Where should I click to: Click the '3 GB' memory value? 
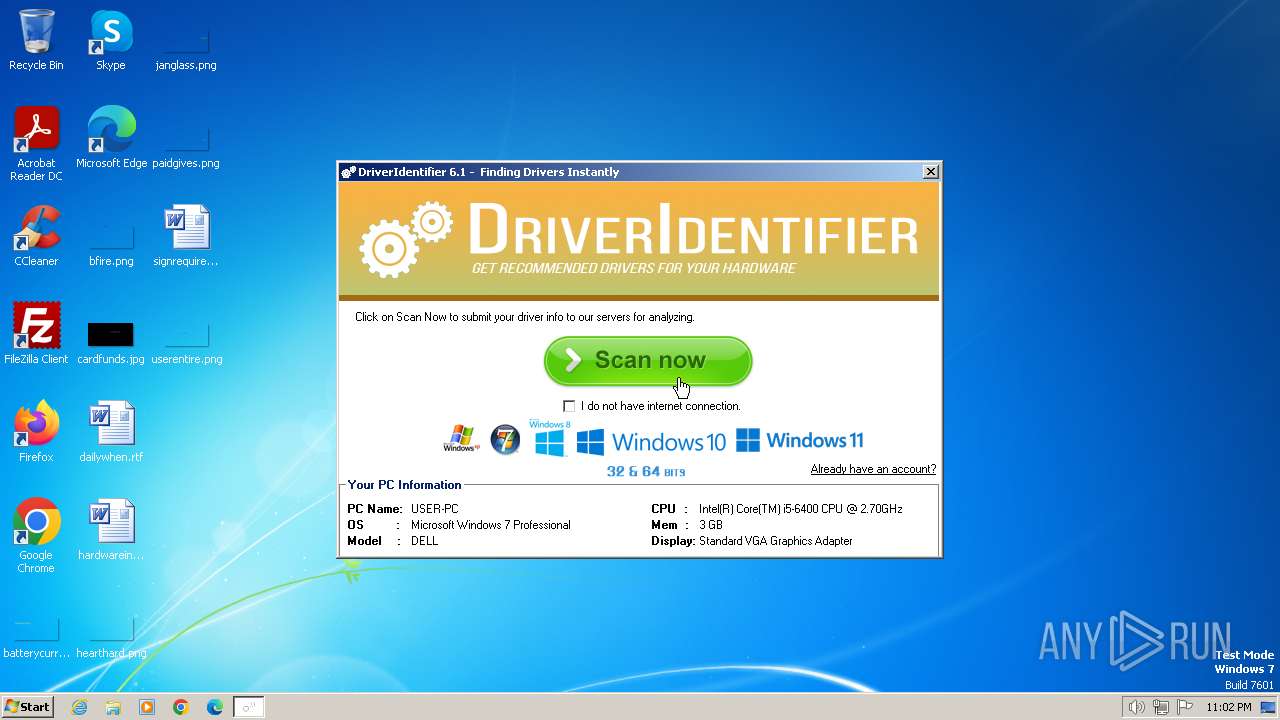coord(711,525)
